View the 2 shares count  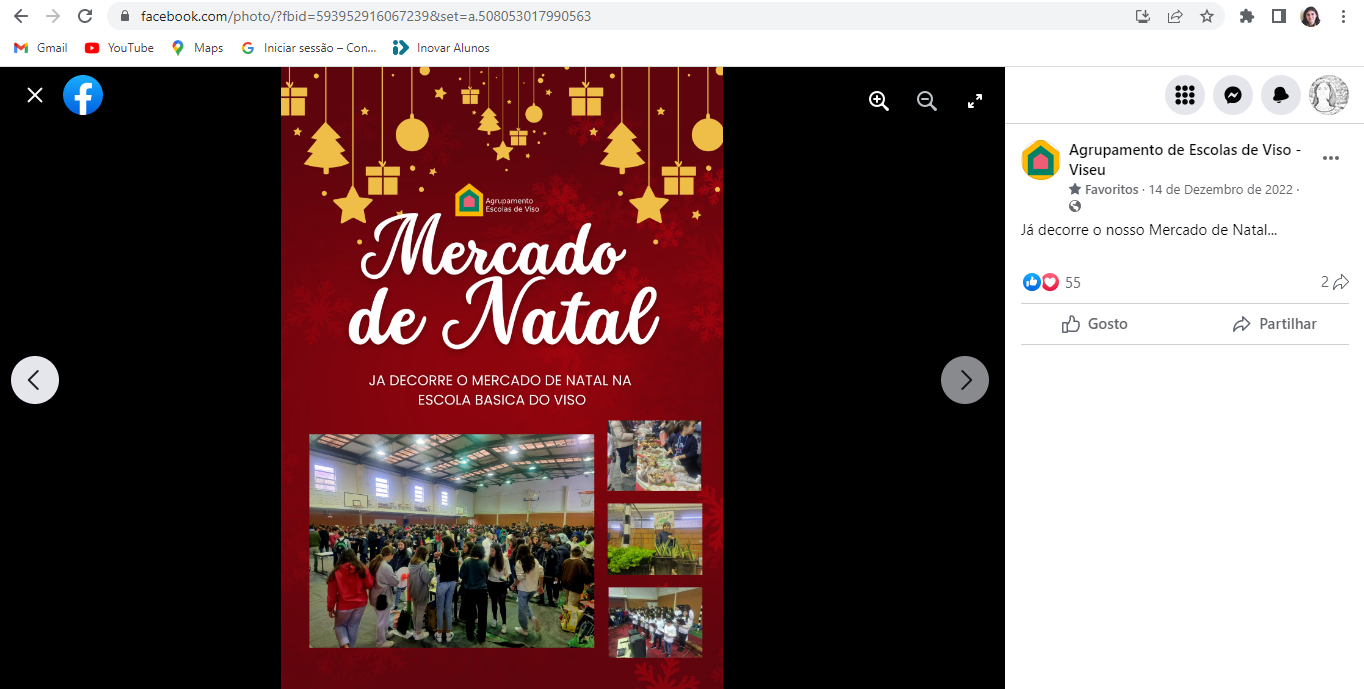(x=1335, y=282)
